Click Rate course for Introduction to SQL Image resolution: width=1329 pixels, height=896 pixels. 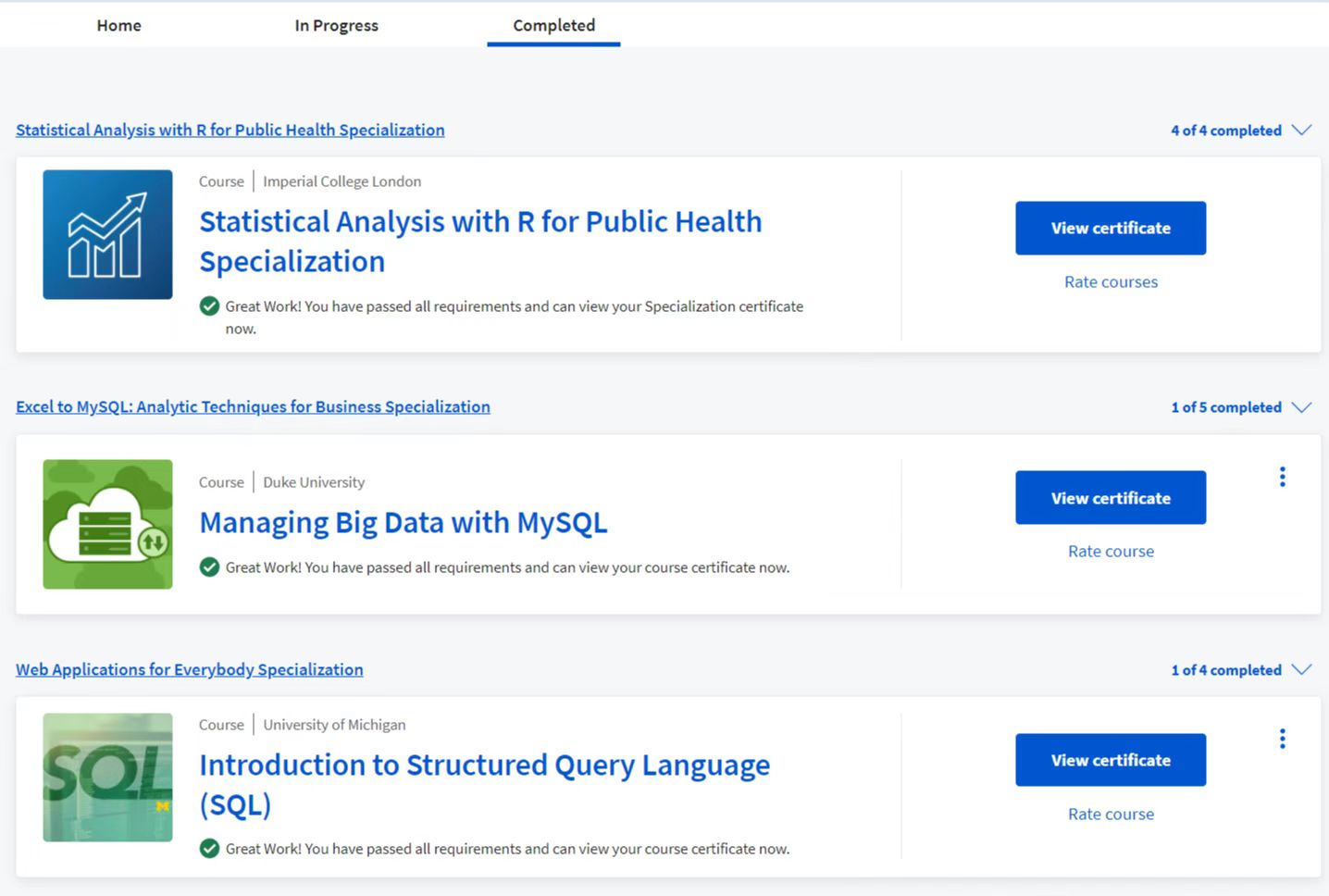[x=1111, y=815]
